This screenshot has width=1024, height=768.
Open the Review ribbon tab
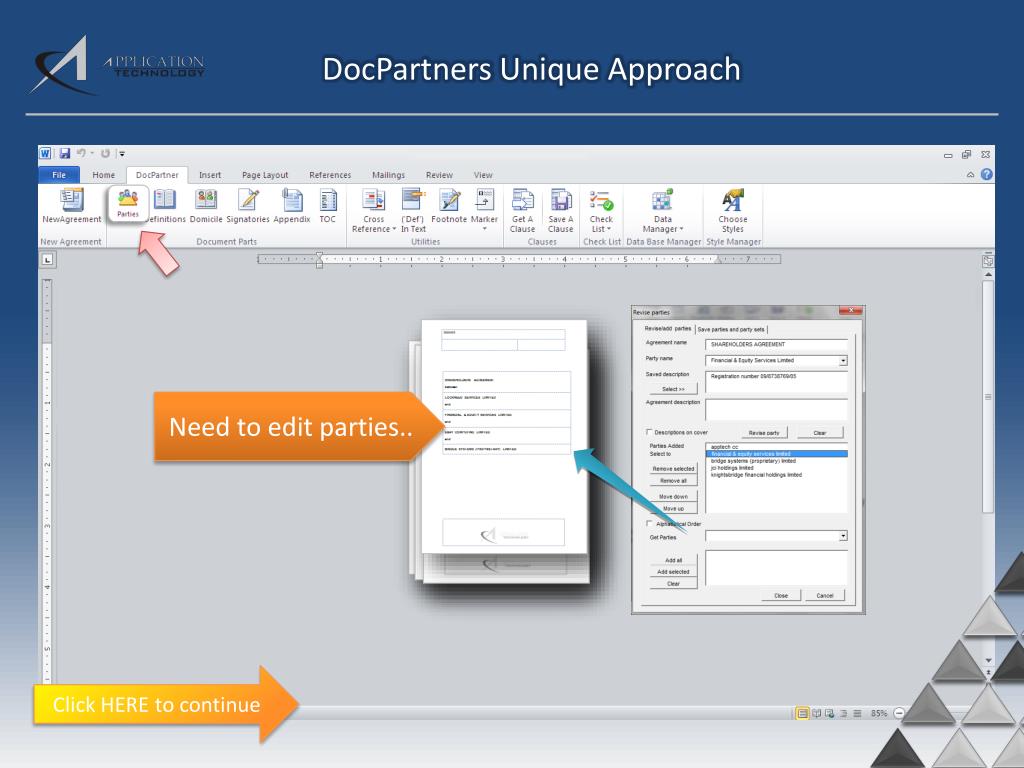(439, 175)
